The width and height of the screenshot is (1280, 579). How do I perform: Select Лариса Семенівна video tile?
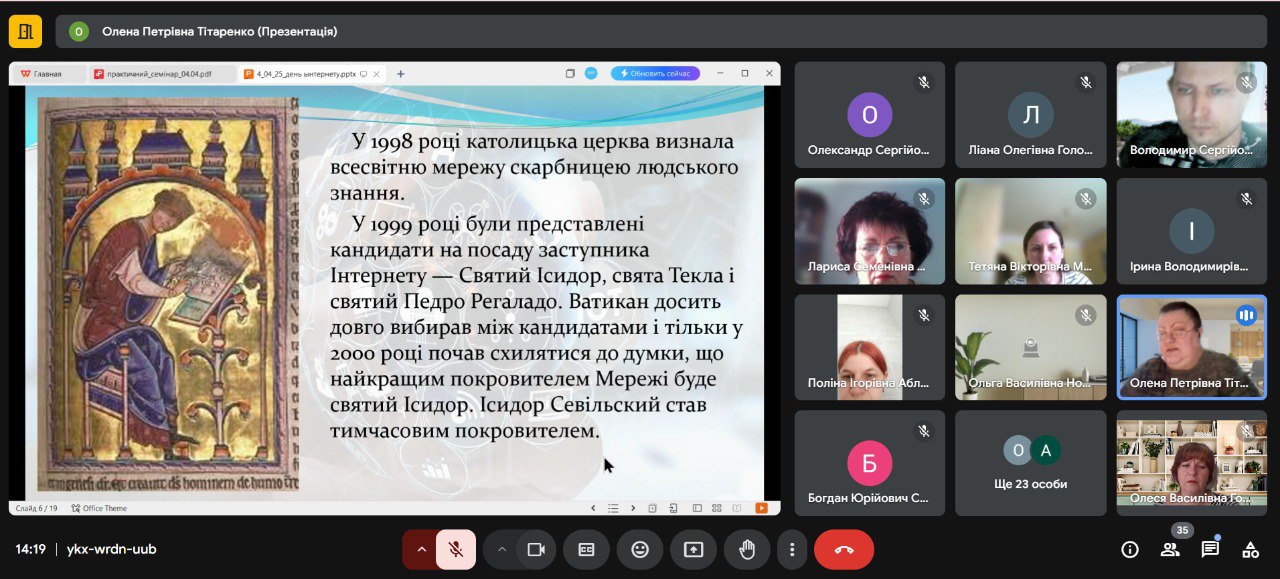point(870,231)
